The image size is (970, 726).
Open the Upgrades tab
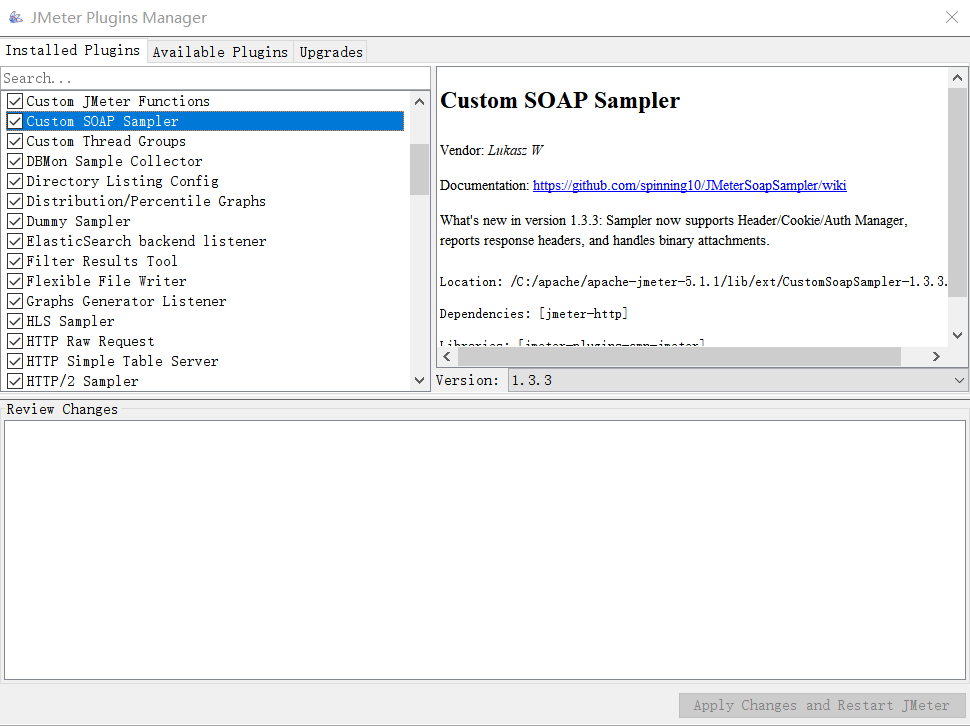[331, 52]
